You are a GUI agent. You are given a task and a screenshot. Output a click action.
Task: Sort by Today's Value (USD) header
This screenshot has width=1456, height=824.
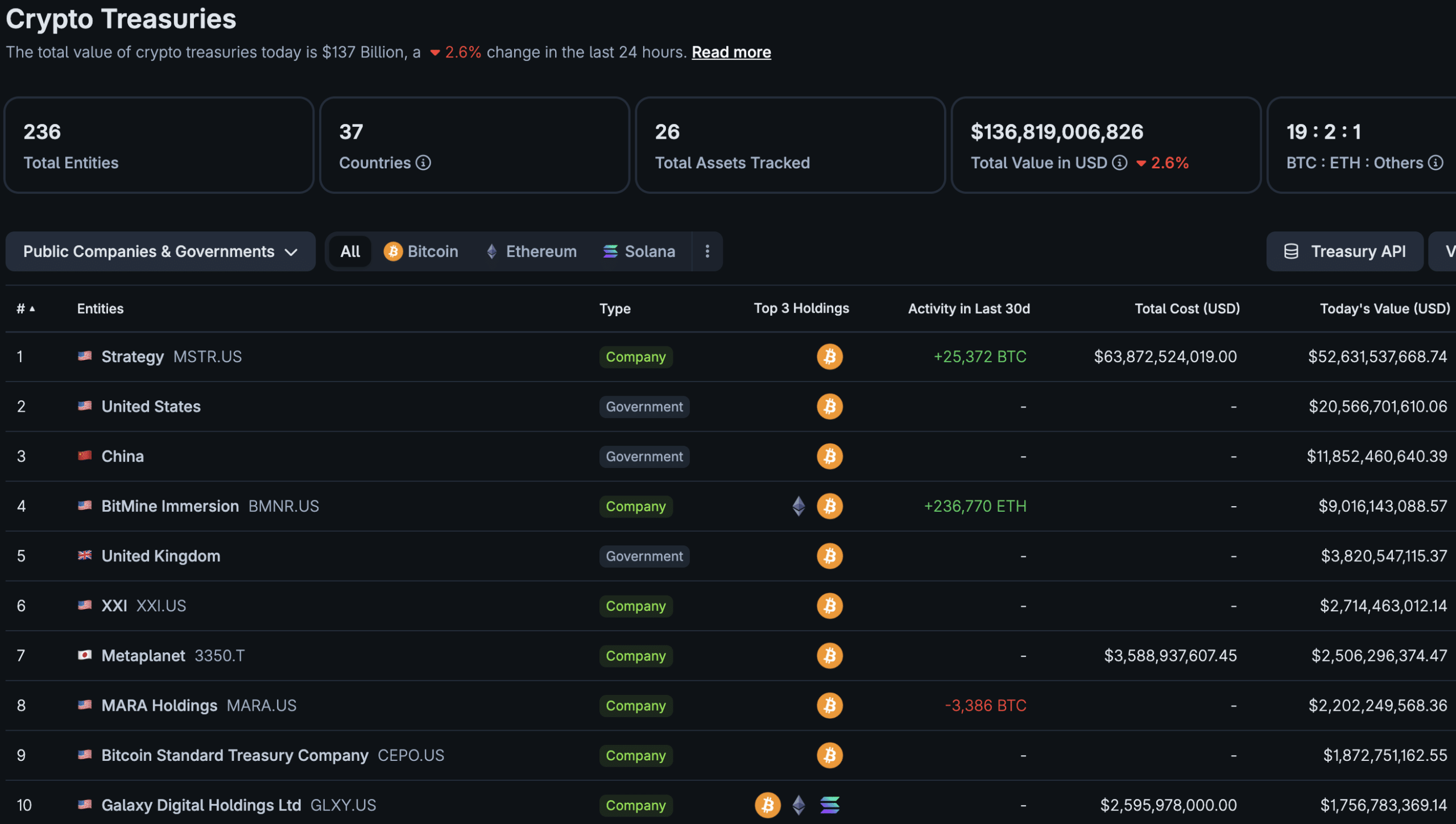pyautogui.click(x=1385, y=309)
